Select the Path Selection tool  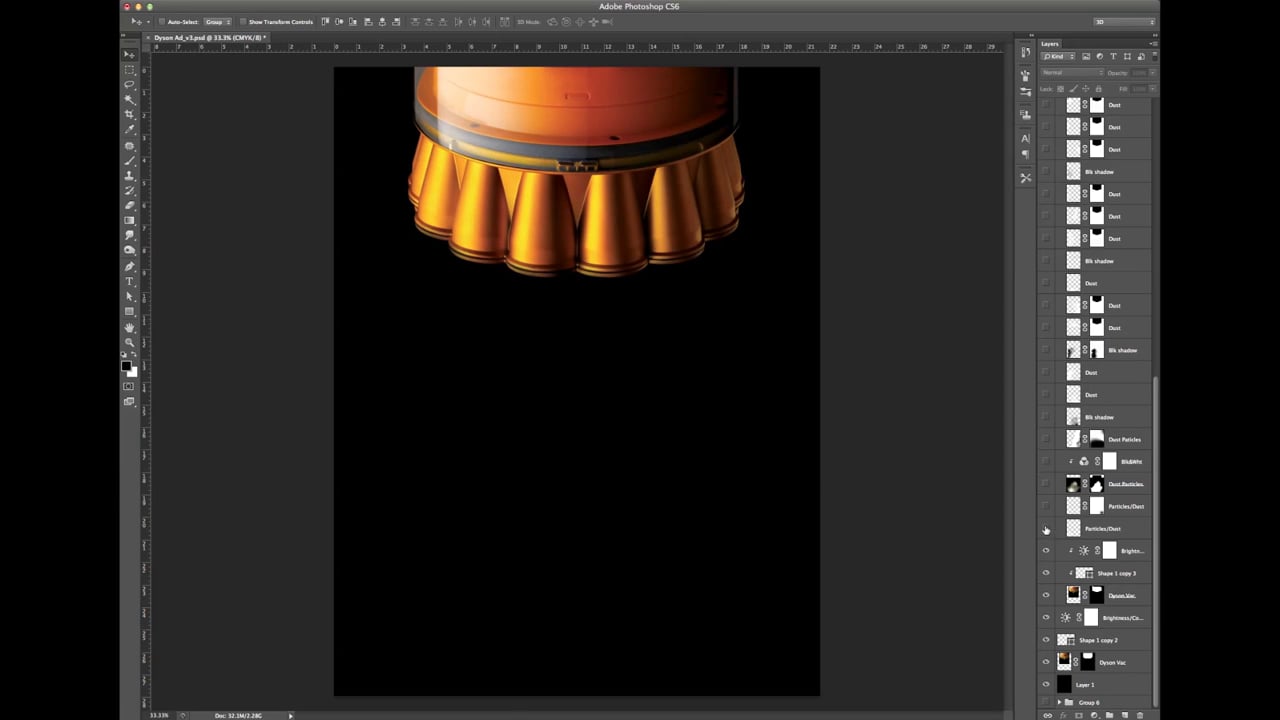coord(129,297)
